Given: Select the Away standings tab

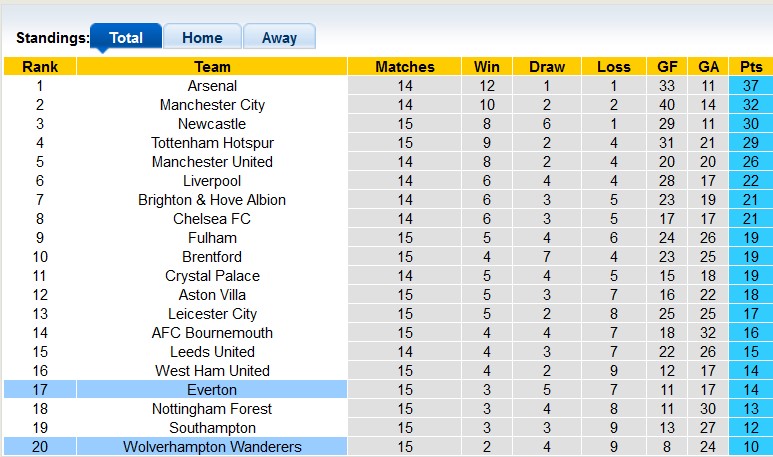Looking at the screenshot, I should (x=279, y=38).
